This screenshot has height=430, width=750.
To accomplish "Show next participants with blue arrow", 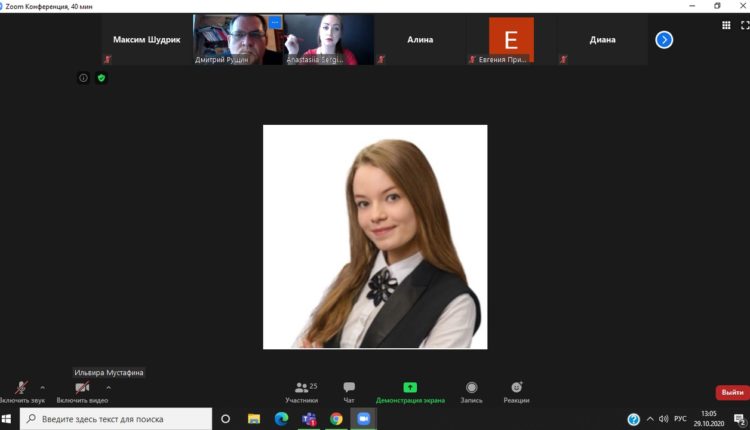I will pos(664,40).
